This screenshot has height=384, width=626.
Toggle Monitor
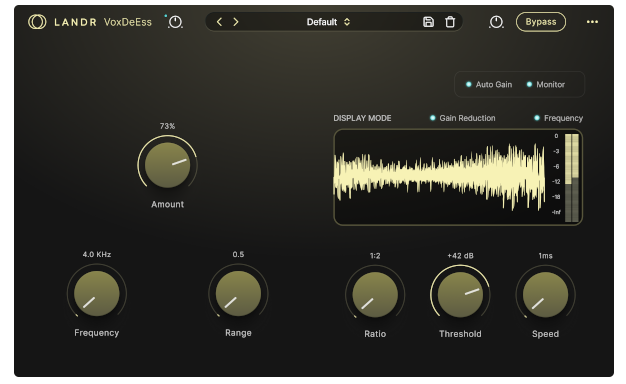click(546, 85)
